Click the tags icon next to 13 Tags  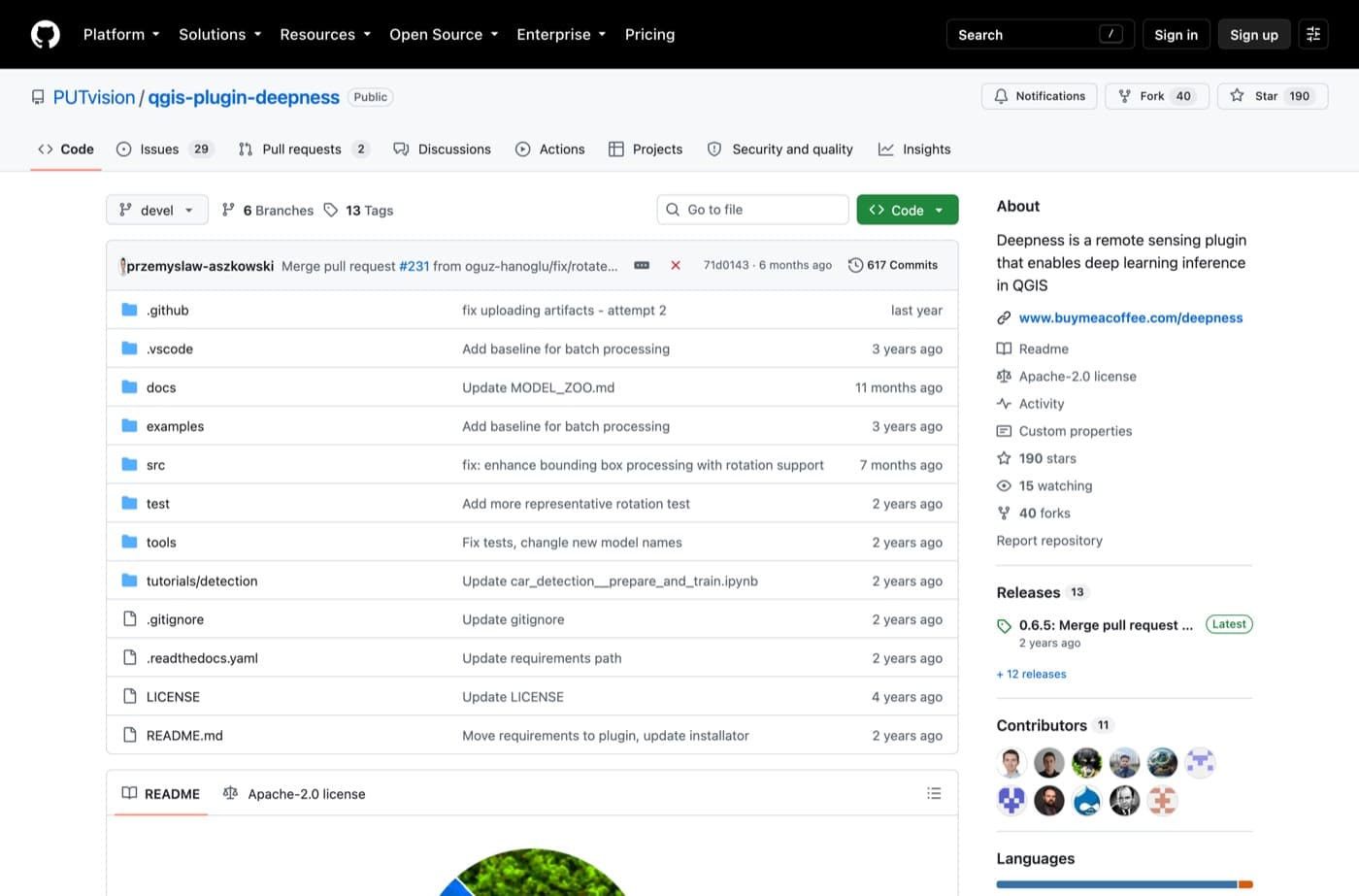point(331,210)
